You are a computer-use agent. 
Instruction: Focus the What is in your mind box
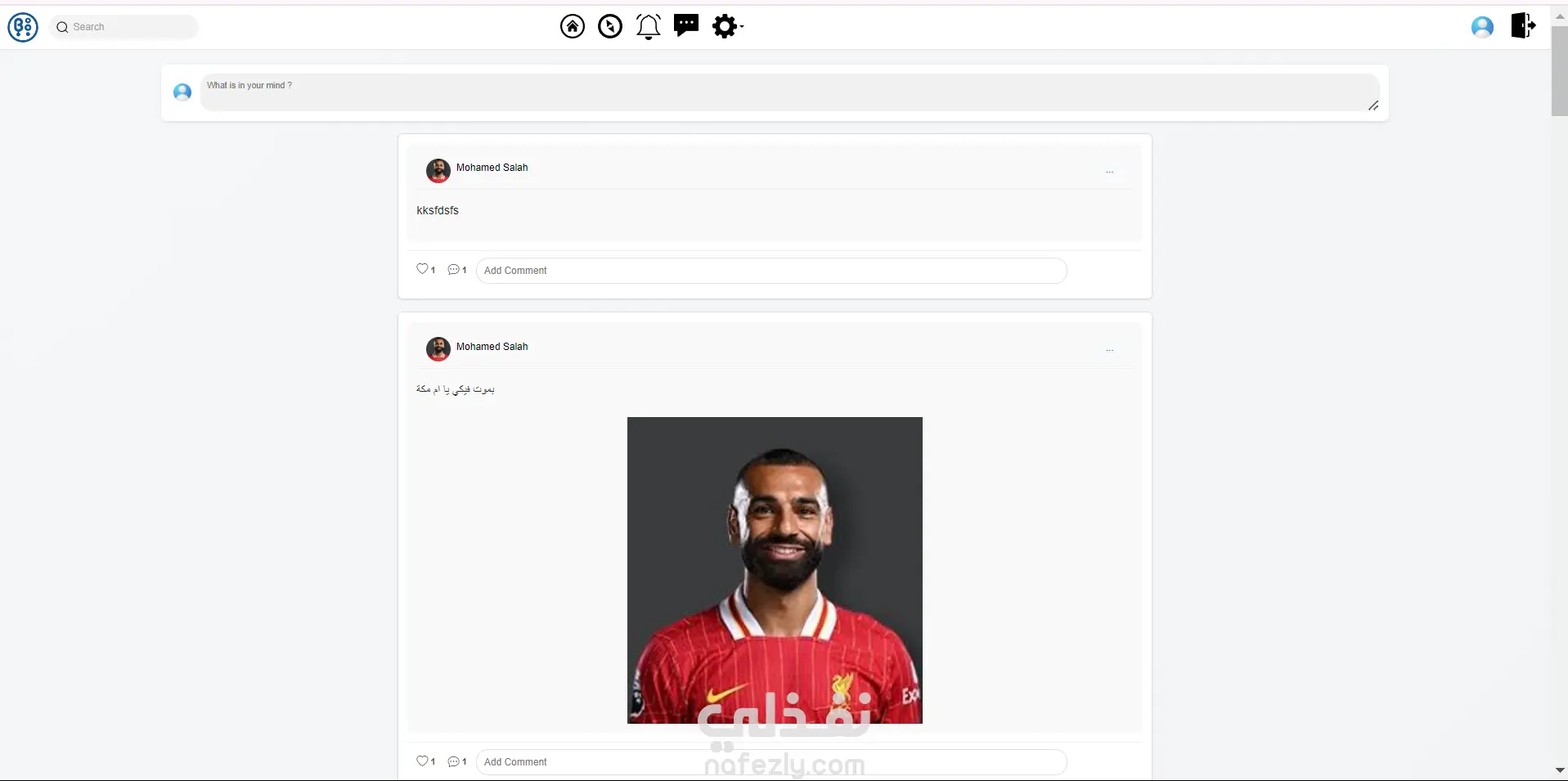[x=790, y=92]
